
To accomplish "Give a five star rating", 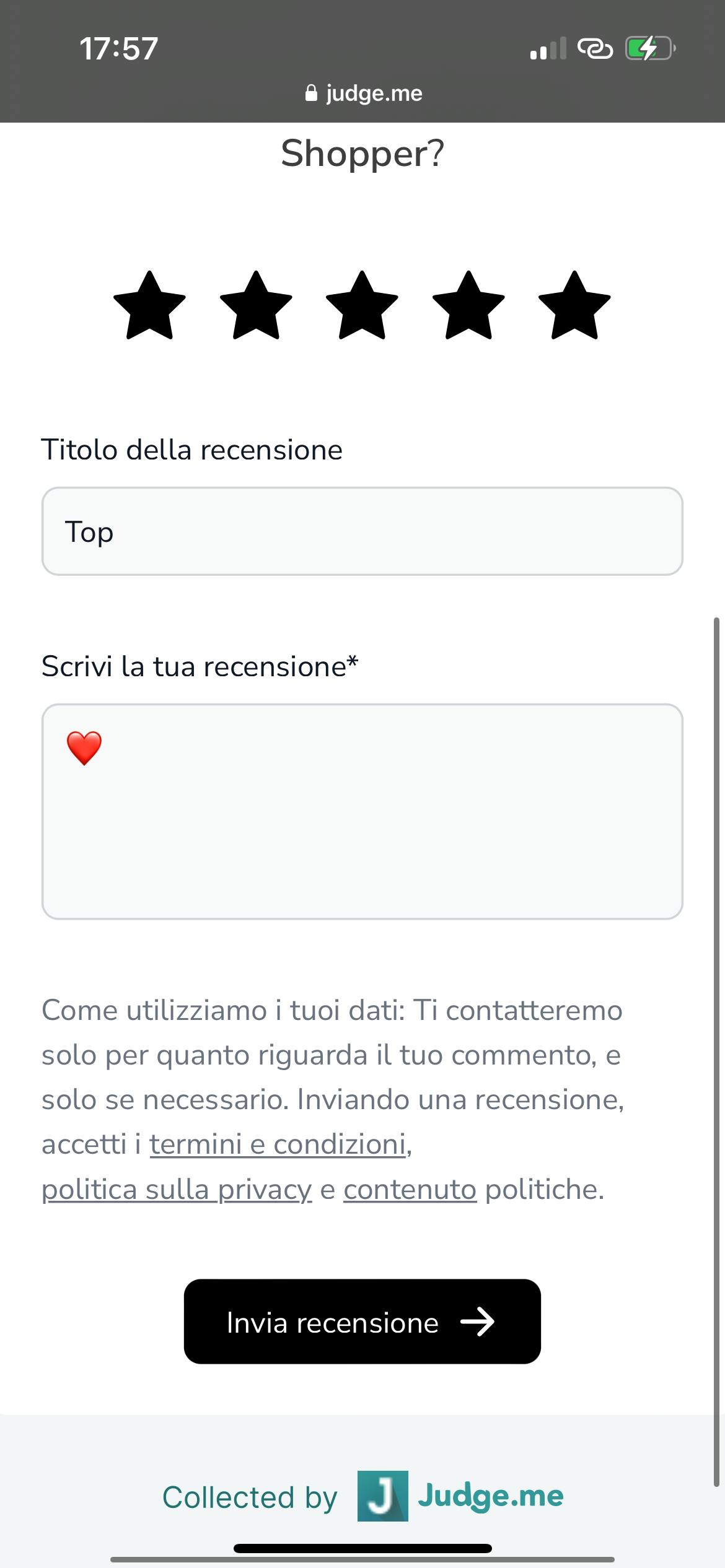I will [575, 306].
